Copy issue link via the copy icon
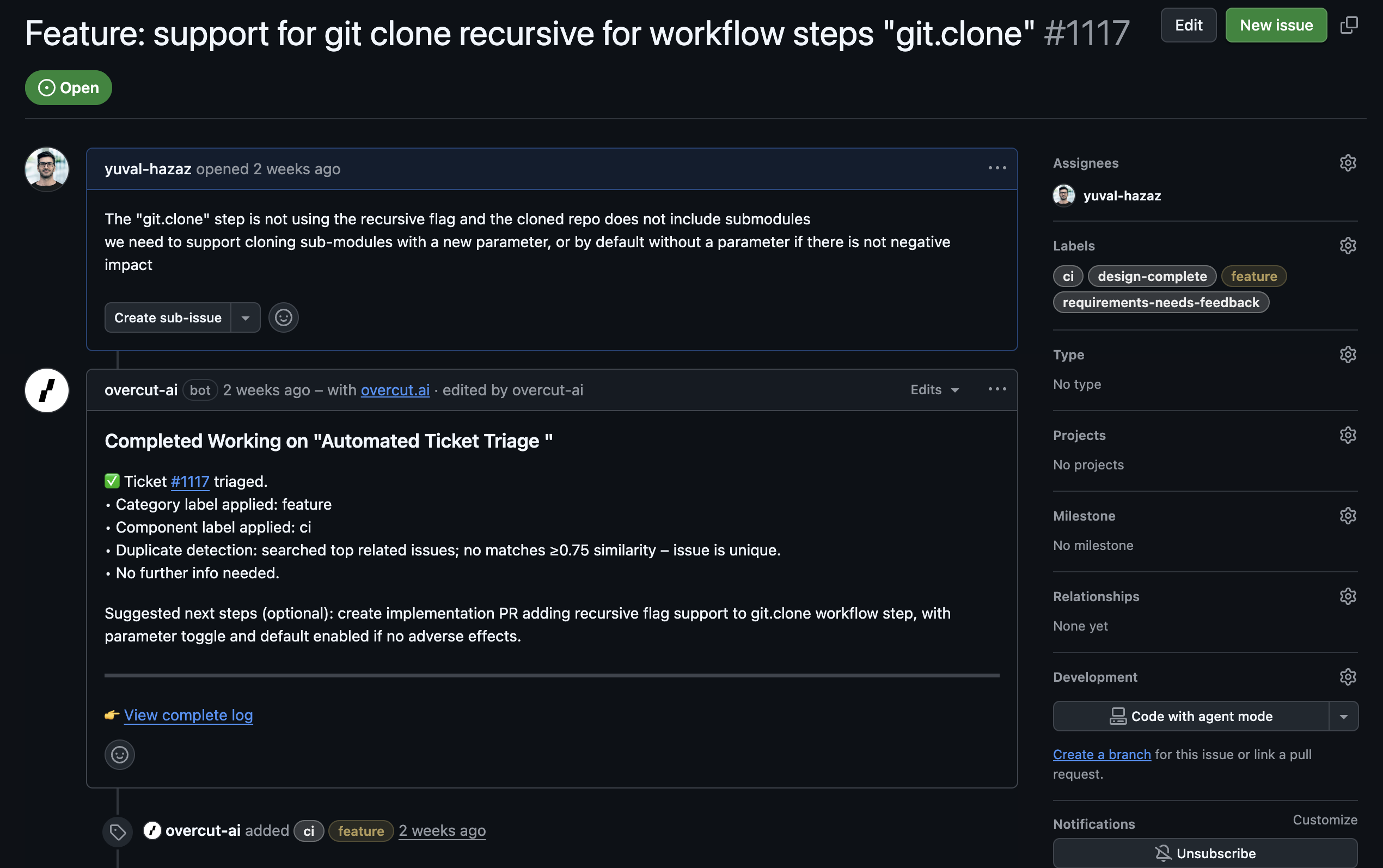Viewport: 1383px width, 868px height. [x=1349, y=25]
